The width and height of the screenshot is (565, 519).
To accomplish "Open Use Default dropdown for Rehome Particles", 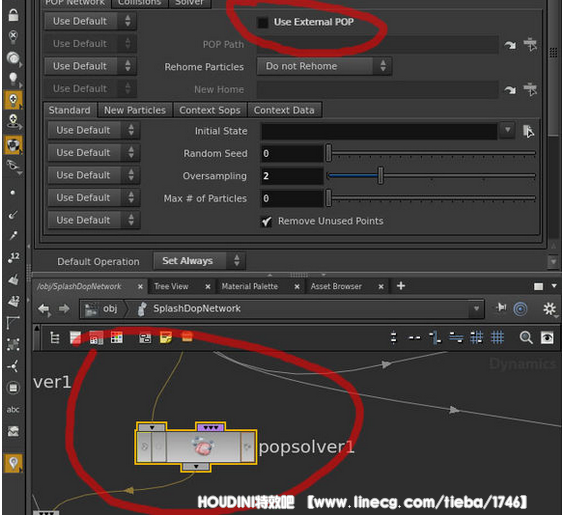I will (90, 66).
